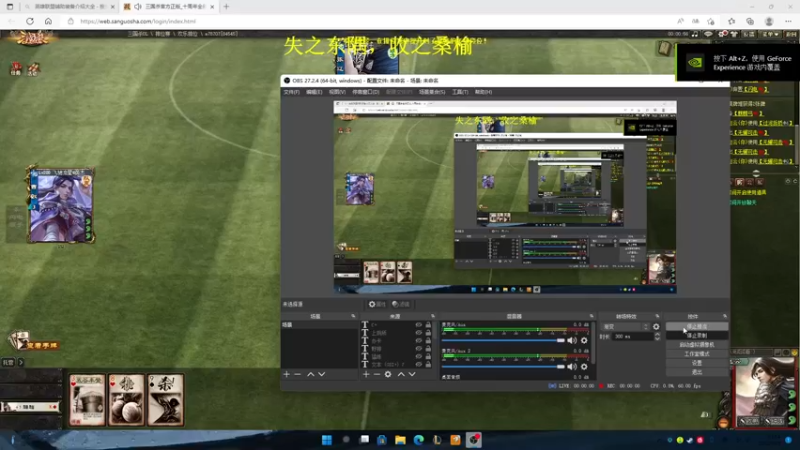Toggle lock on the second source row

click(429, 333)
